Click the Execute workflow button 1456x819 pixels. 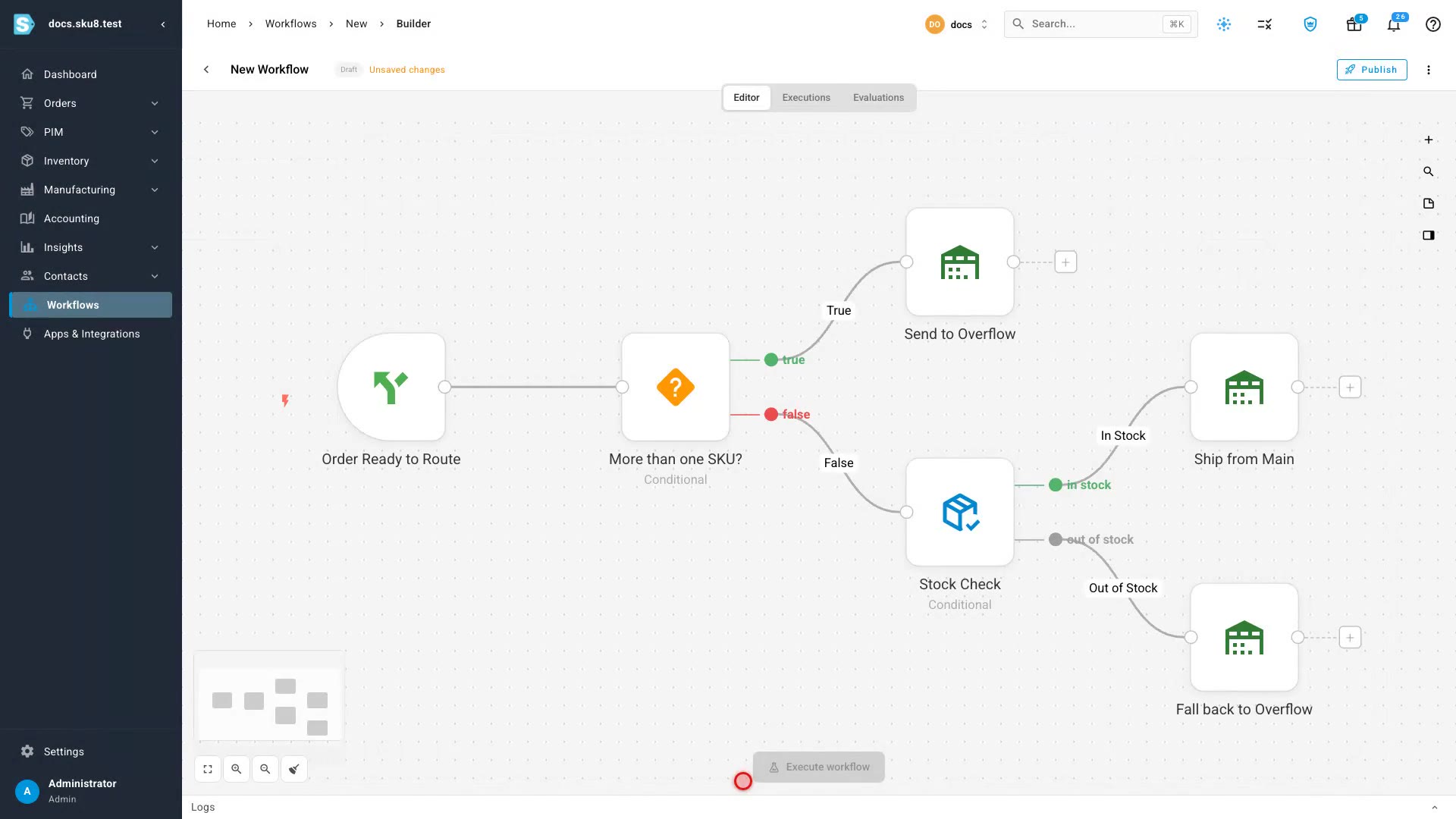pos(819,767)
